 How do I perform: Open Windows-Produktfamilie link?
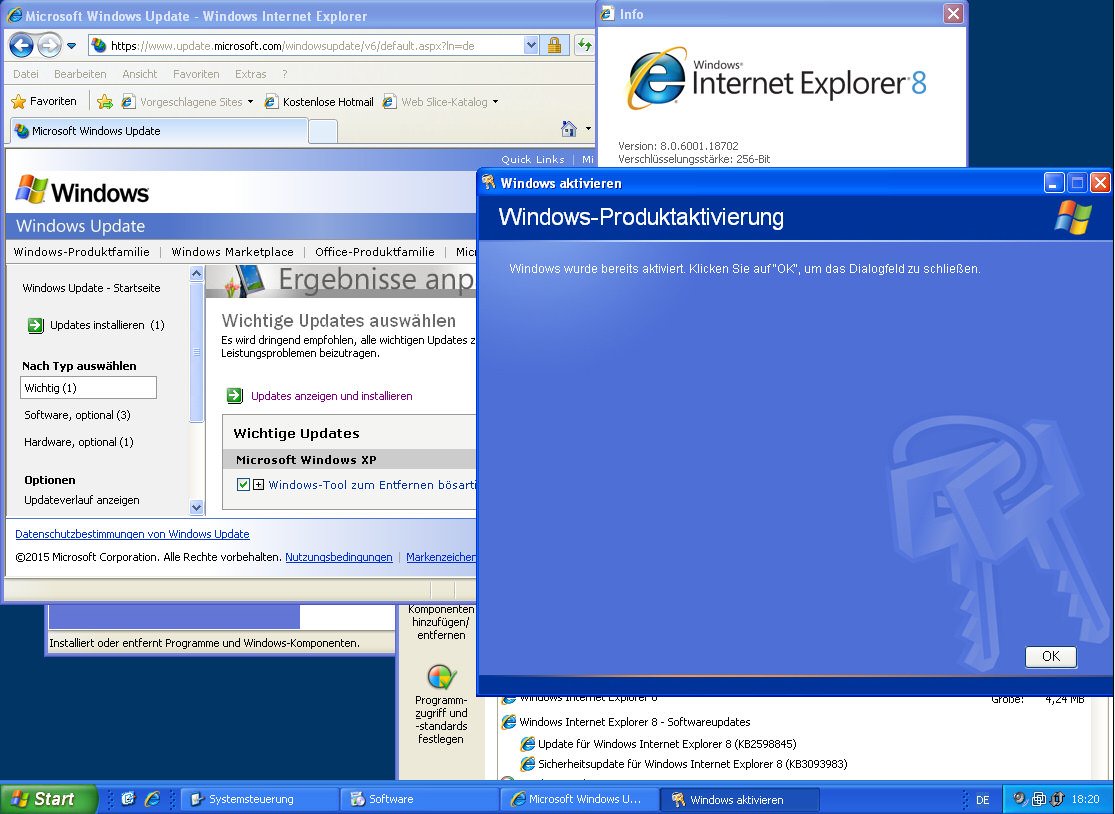pos(82,252)
